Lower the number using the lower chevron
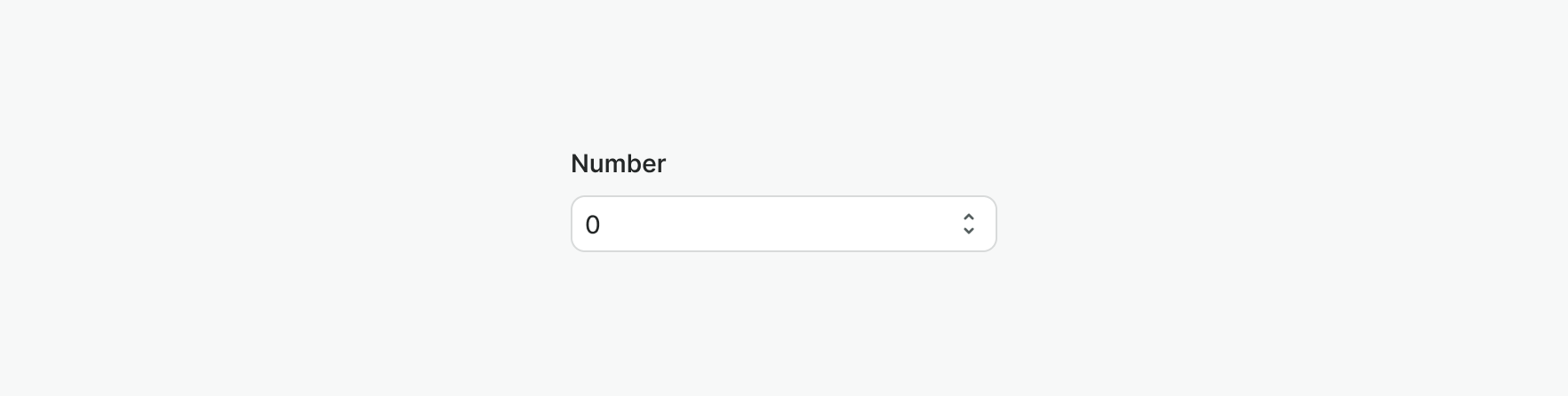Screen dimensions: 1568x396 click(969, 231)
